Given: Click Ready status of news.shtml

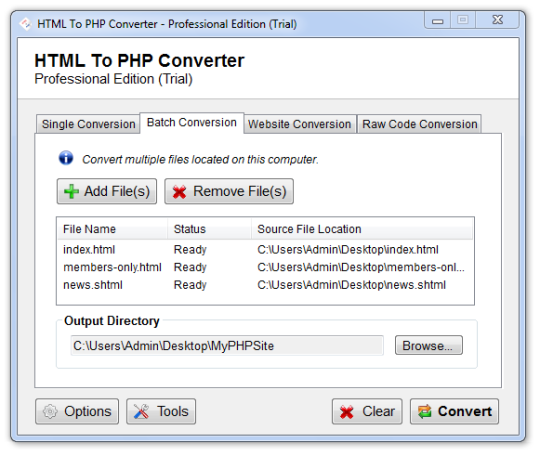Looking at the screenshot, I should click(x=190, y=285).
